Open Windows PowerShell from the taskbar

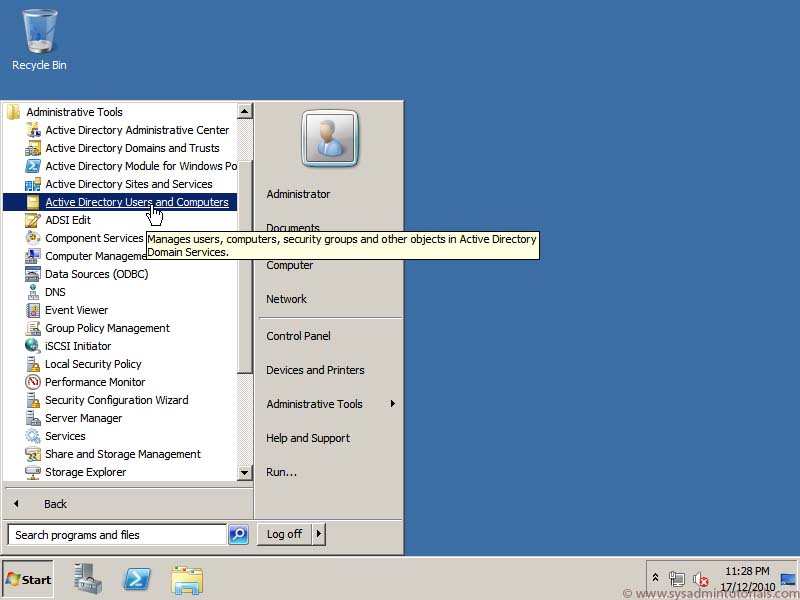(x=137, y=579)
